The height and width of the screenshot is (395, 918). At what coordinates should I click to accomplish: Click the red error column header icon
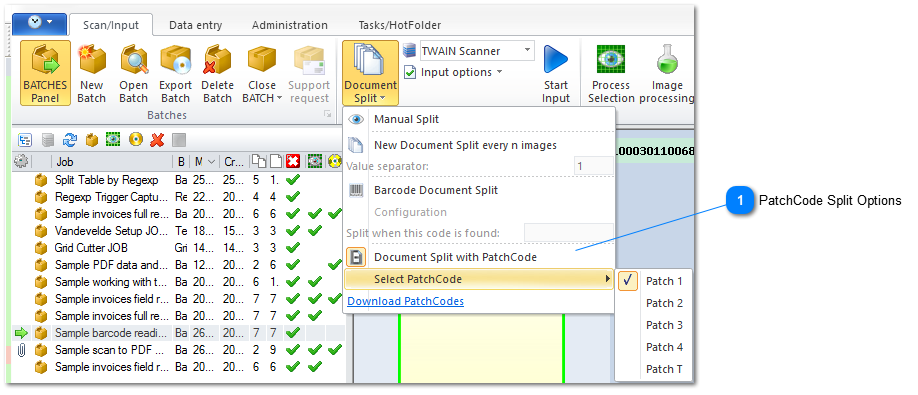pyautogui.click(x=293, y=161)
